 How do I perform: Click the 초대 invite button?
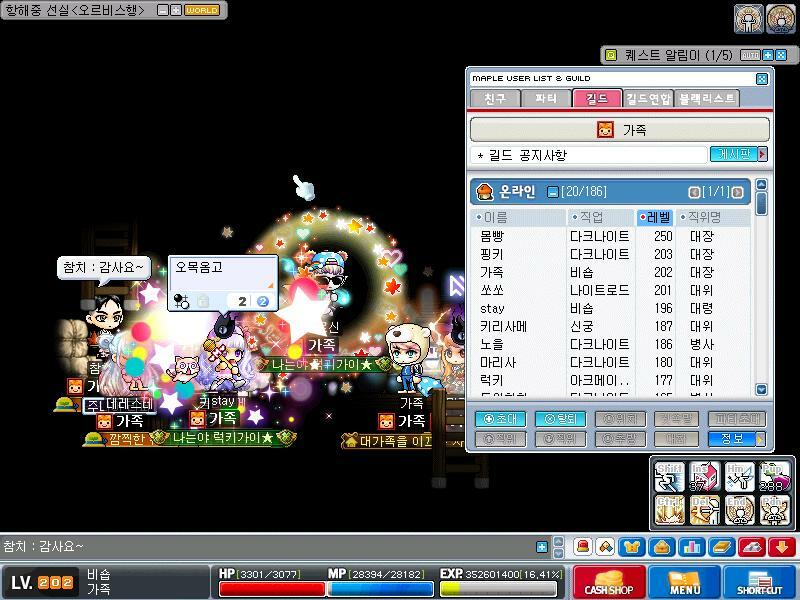(x=500, y=419)
